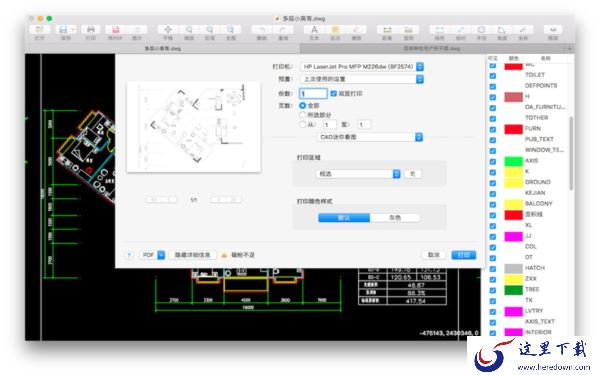Click the green color swatch for AXIS layer
Viewport: 600px width, 375px height.
tap(513, 161)
